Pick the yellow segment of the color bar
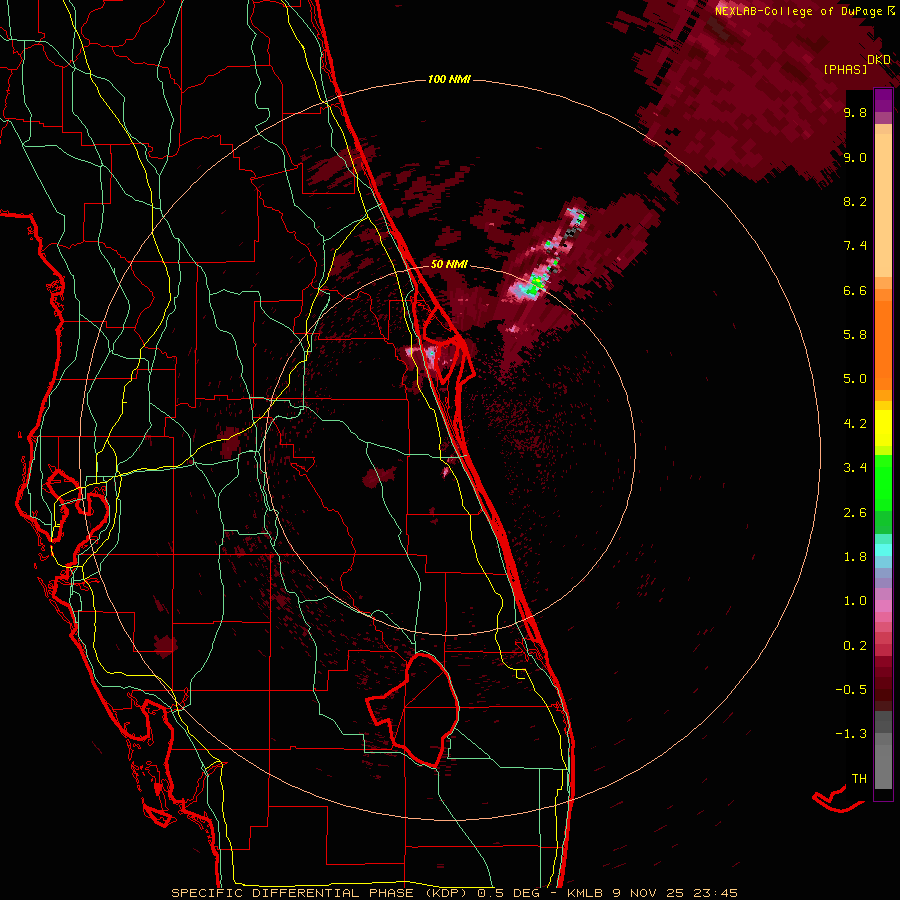This screenshot has width=900, height=900. click(883, 427)
